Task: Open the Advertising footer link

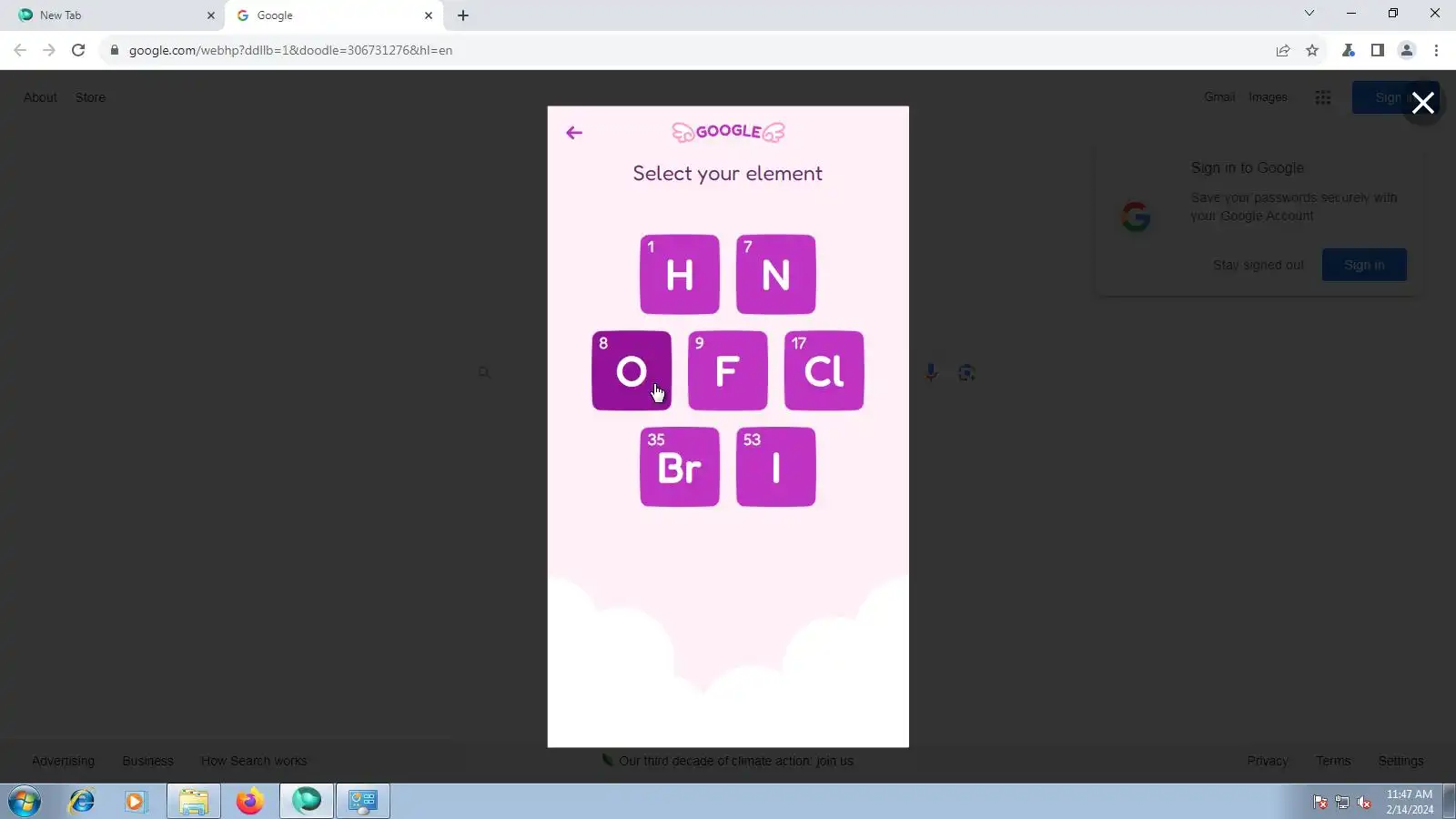Action: (63, 761)
